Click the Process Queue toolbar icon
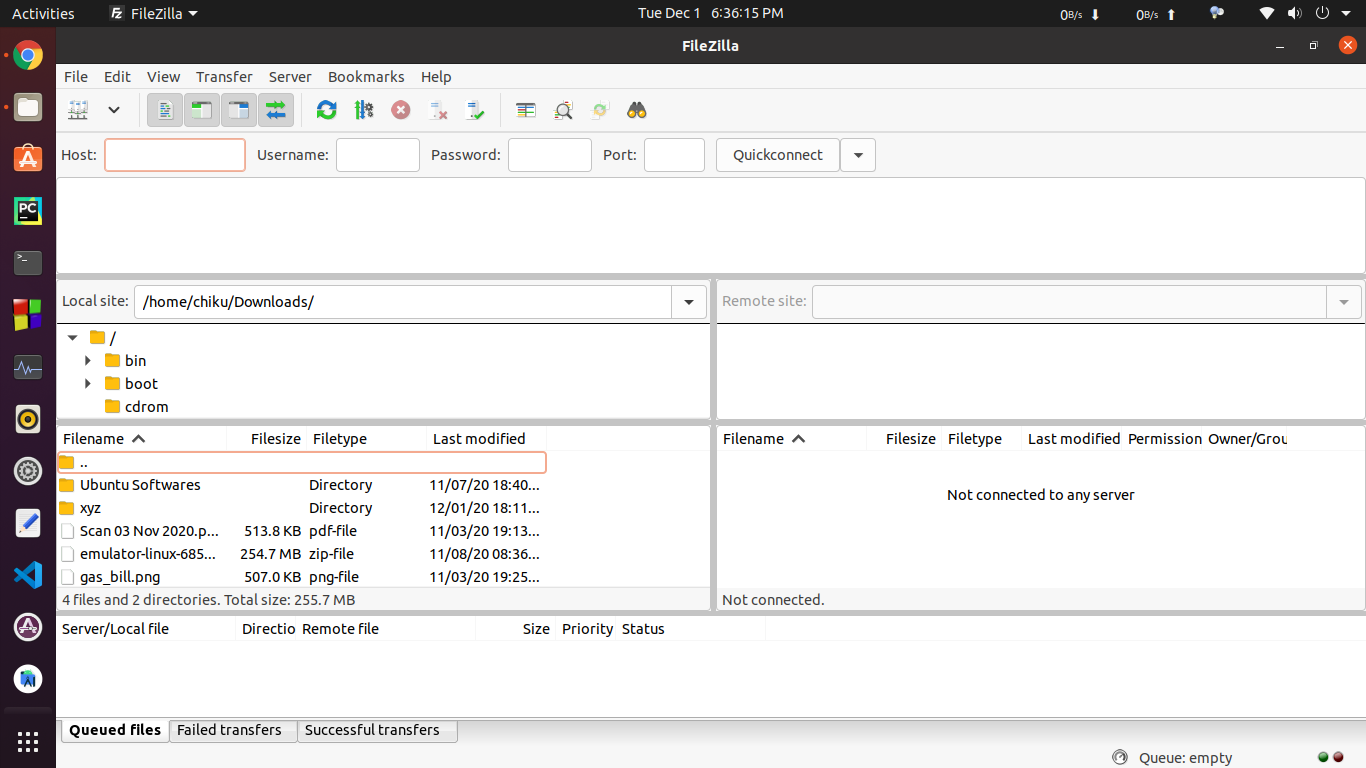The width and height of the screenshot is (1366, 768). (x=364, y=110)
